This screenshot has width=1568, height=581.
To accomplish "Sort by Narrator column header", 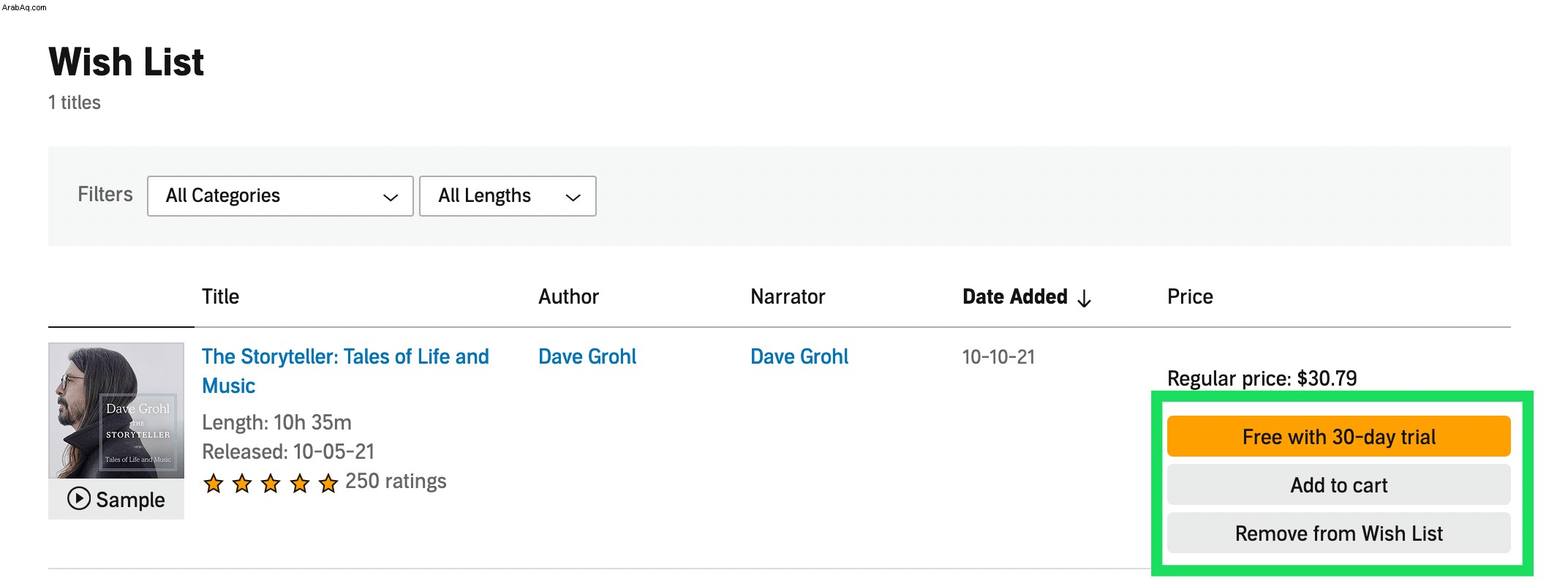I will (x=788, y=296).
